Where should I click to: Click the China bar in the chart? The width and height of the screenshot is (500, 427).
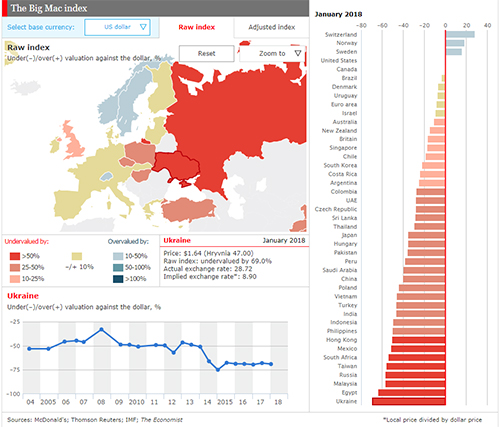pos(424,279)
